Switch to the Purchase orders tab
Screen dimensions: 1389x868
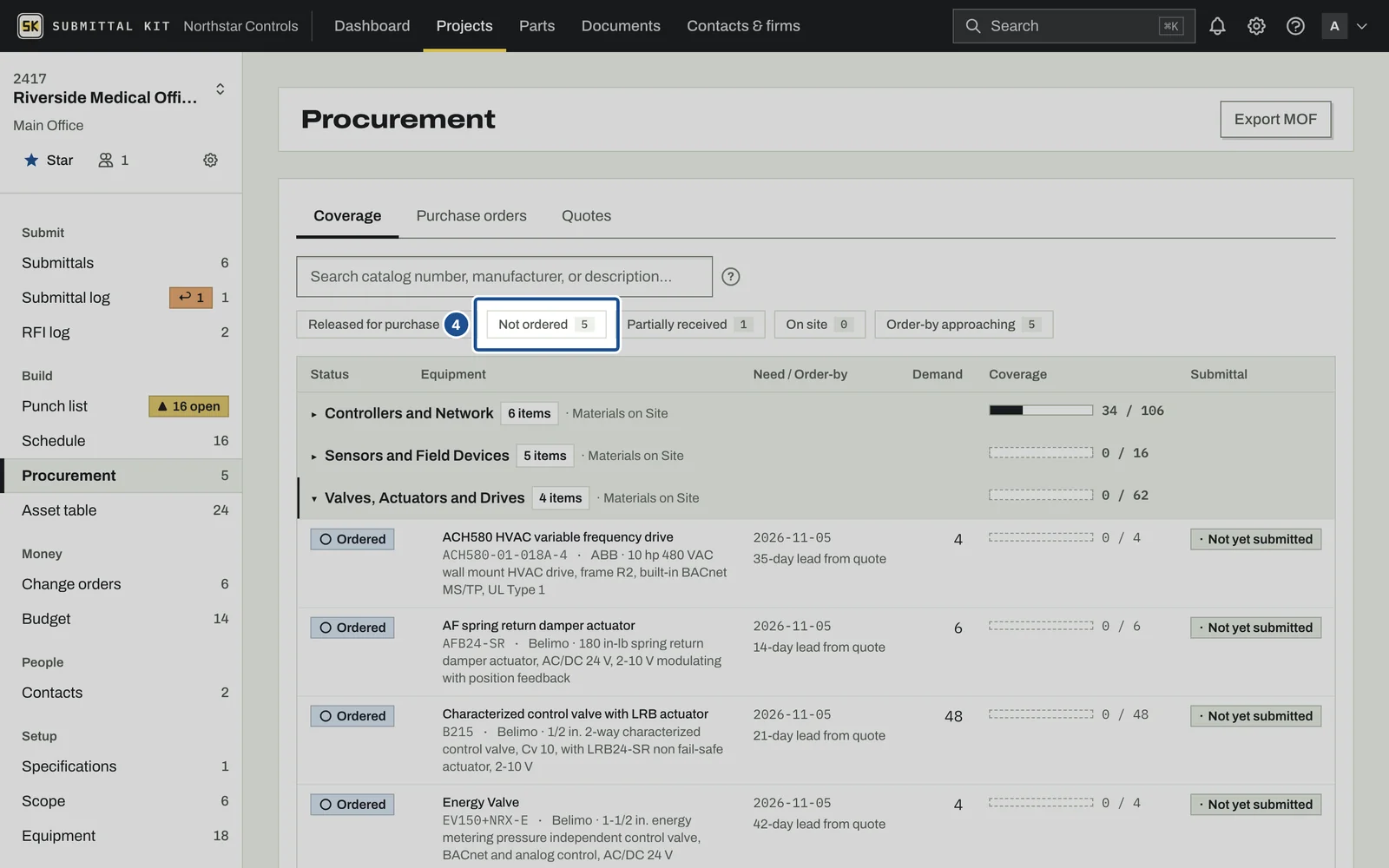[471, 216]
